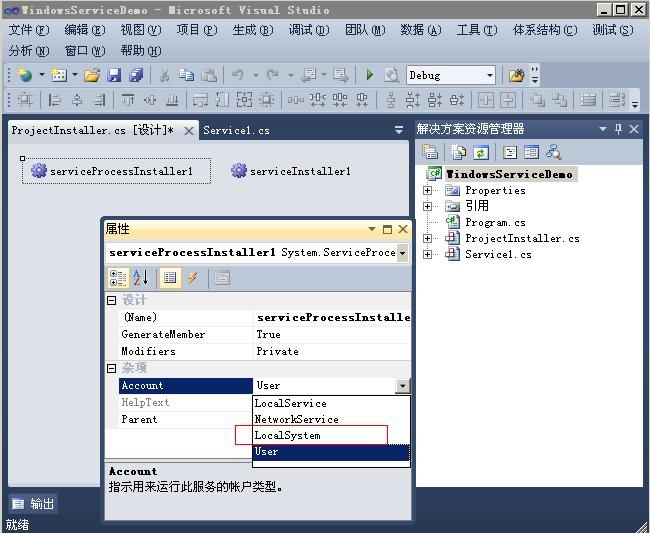Open the 帮助(H) help menu
Image resolution: width=650 pixels, height=533 pixels.
point(141,51)
